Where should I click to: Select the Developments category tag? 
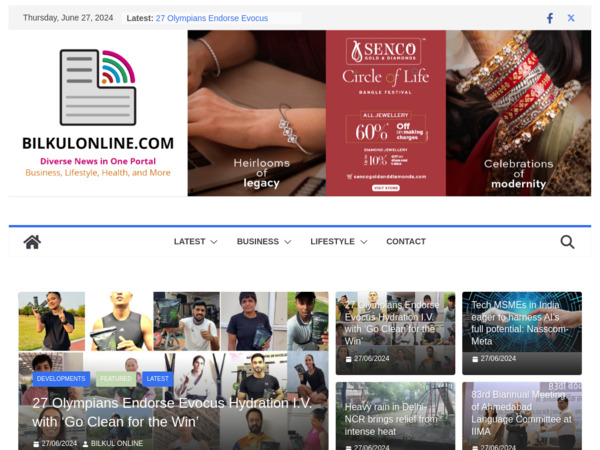(61, 378)
